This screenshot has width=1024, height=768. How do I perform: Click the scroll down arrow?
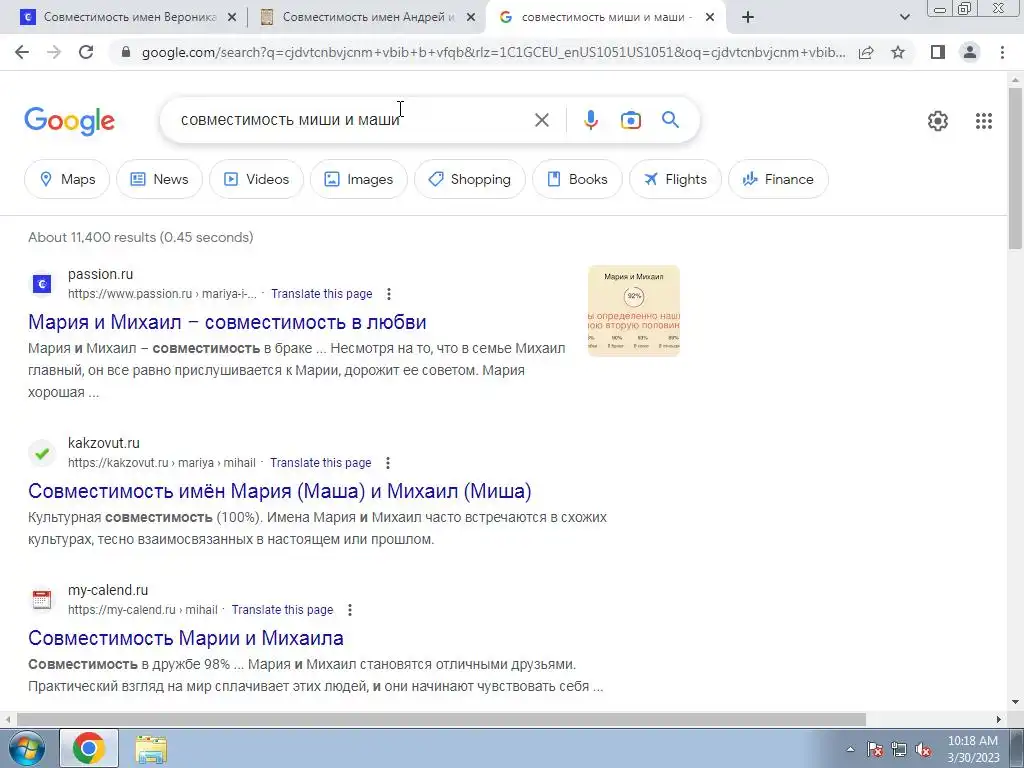point(1015,703)
